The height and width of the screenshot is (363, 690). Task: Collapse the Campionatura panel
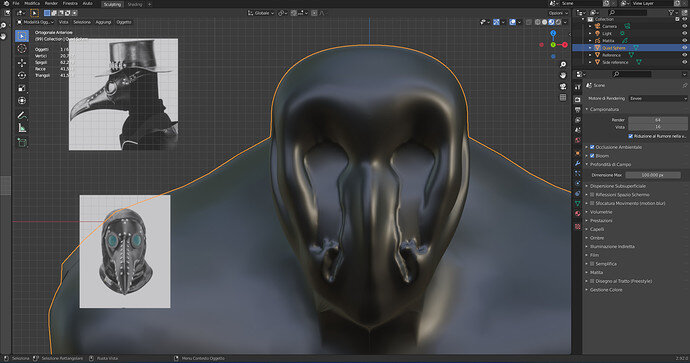tap(604, 109)
